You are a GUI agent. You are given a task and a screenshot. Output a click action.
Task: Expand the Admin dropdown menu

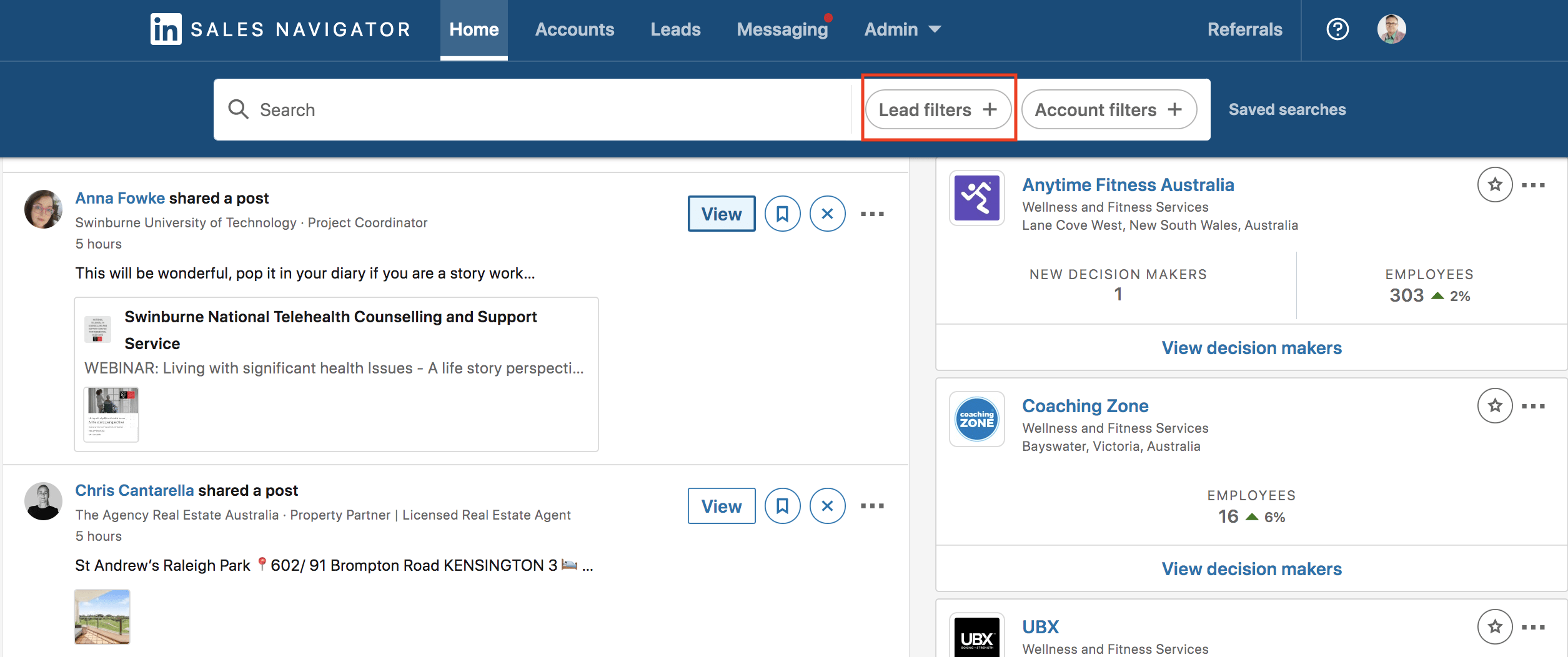coord(902,29)
